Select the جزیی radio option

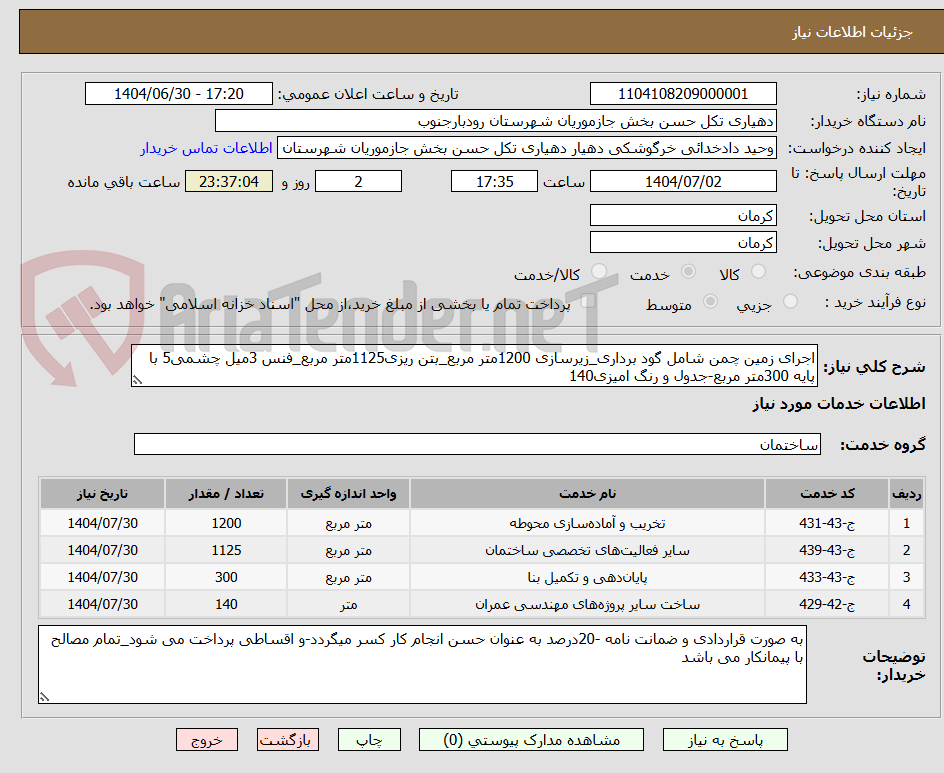pyautogui.click(x=790, y=303)
